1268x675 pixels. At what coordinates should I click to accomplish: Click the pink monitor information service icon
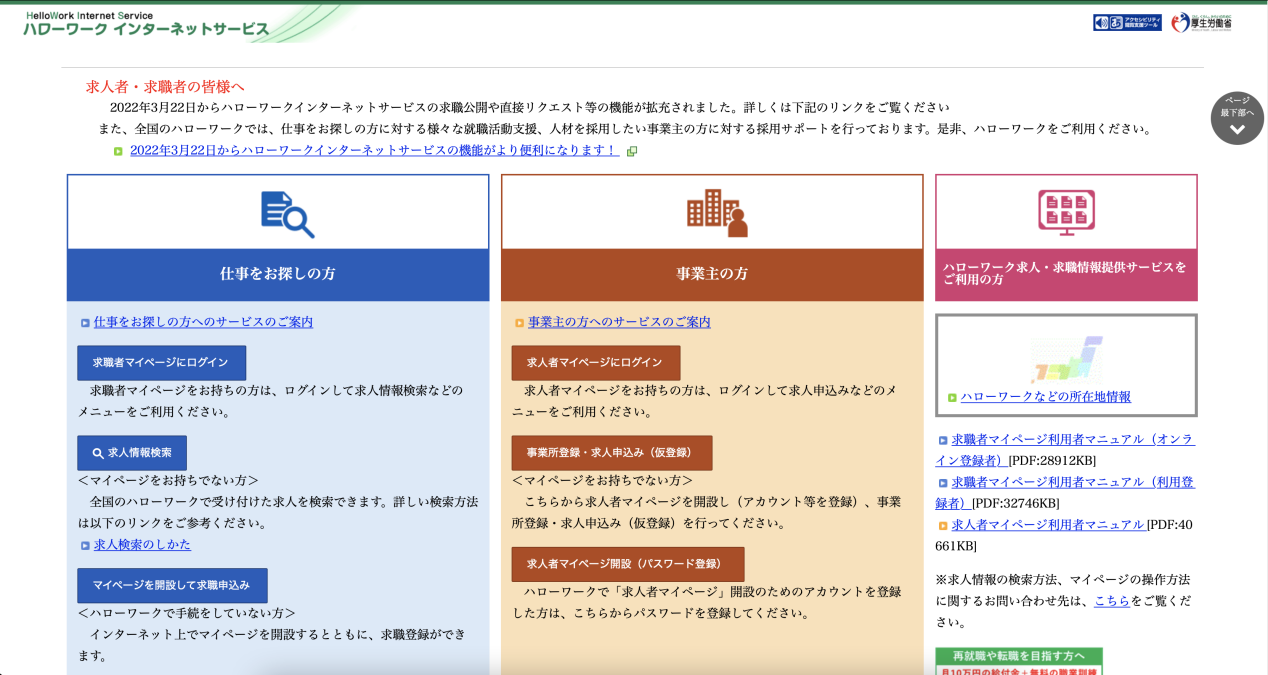(1066, 212)
